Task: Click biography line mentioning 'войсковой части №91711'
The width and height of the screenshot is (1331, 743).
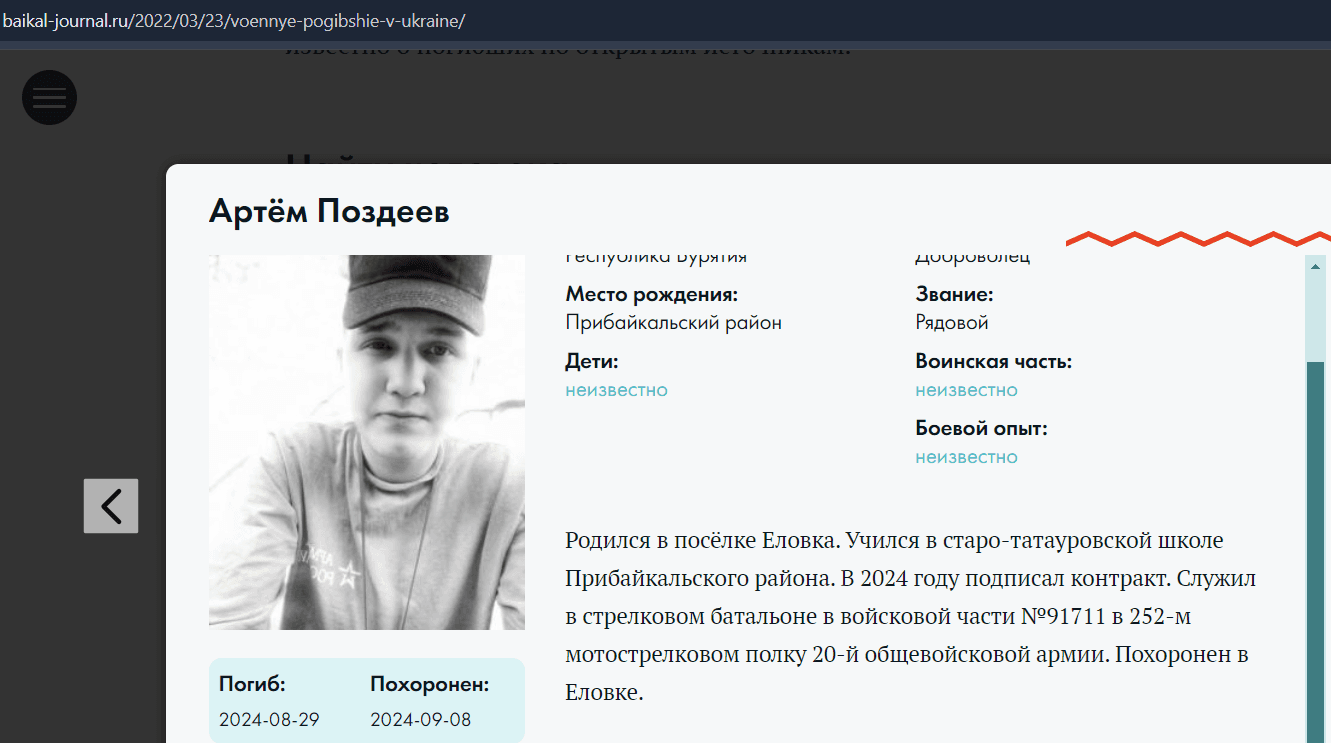Action: pos(878,617)
